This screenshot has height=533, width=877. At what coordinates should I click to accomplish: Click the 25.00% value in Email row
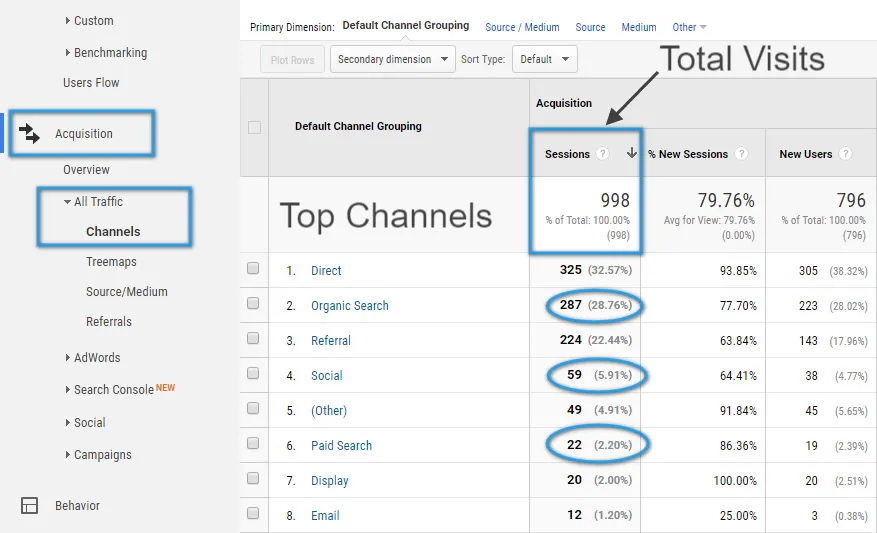[738, 516]
